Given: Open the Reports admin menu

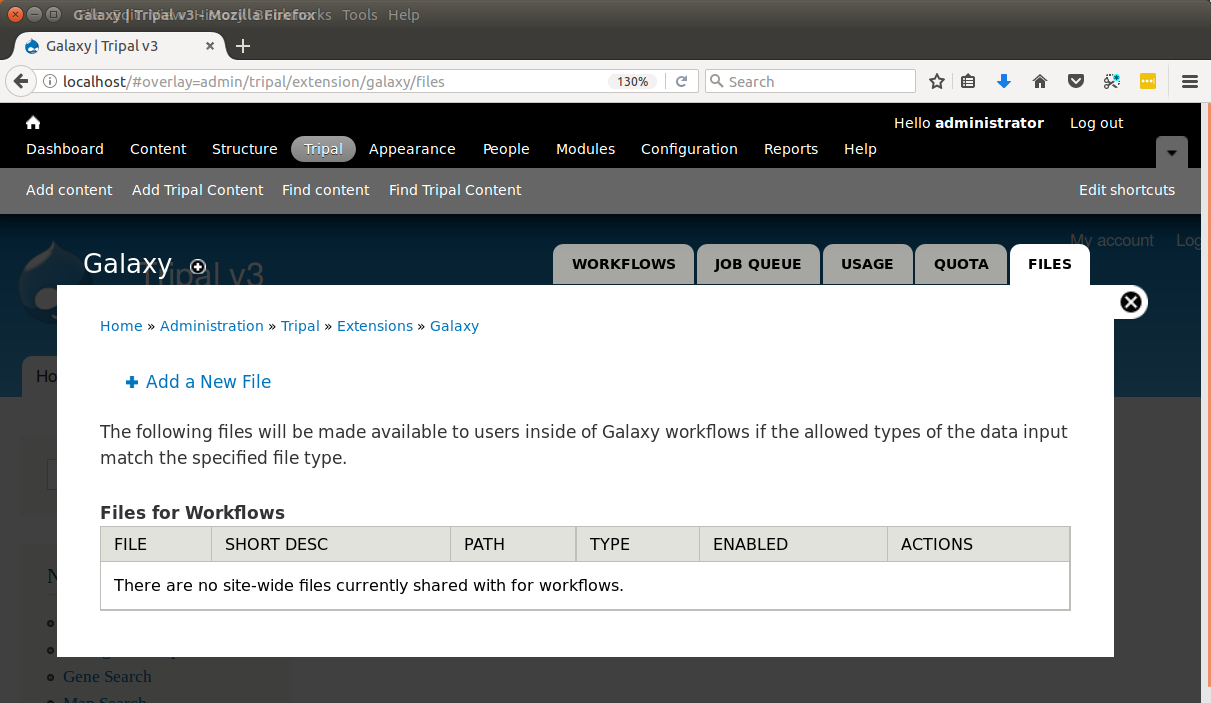Looking at the screenshot, I should click(791, 149).
